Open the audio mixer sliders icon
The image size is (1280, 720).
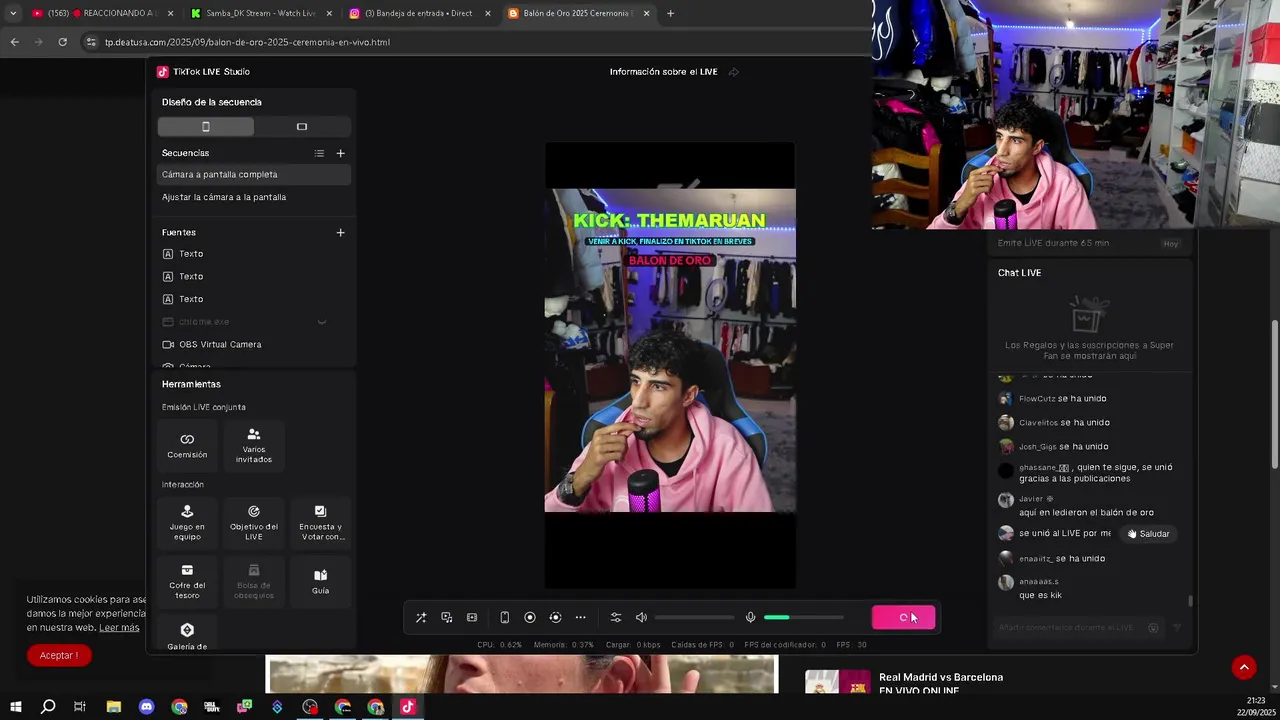coord(616,618)
